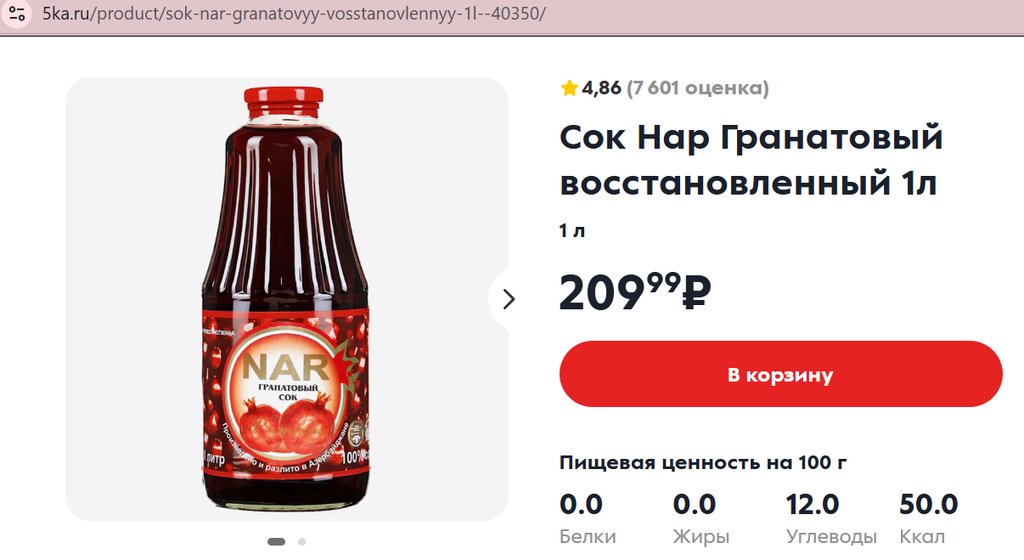Image resolution: width=1024 pixels, height=560 pixels.
Task: Focus the 5ka.ru URL address field
Action: pos(294,13)
